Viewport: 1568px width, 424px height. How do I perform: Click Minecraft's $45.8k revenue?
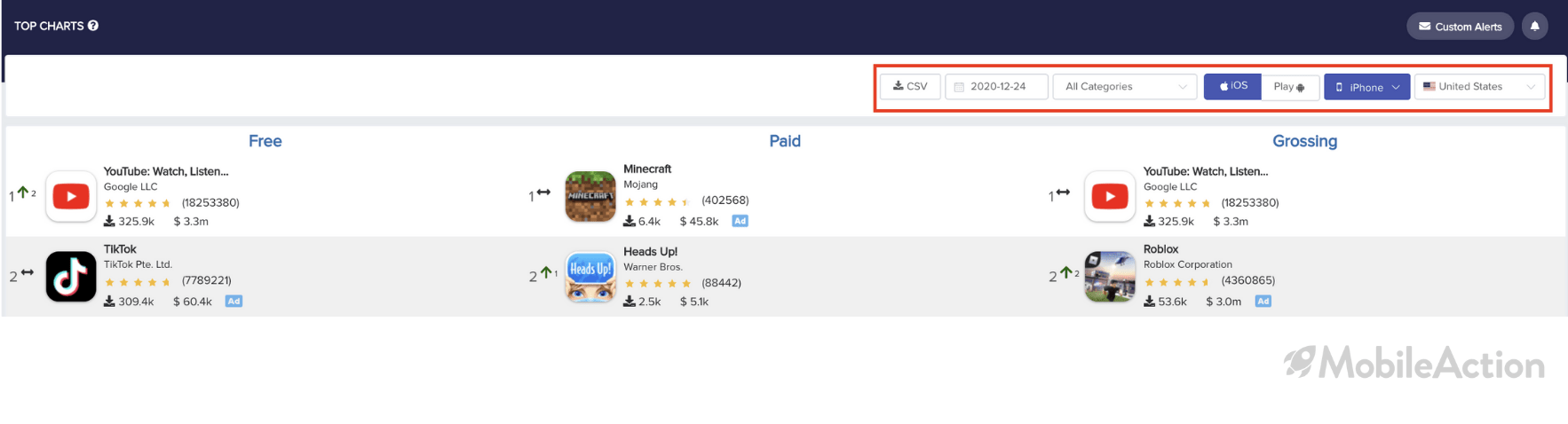[699, 221]
